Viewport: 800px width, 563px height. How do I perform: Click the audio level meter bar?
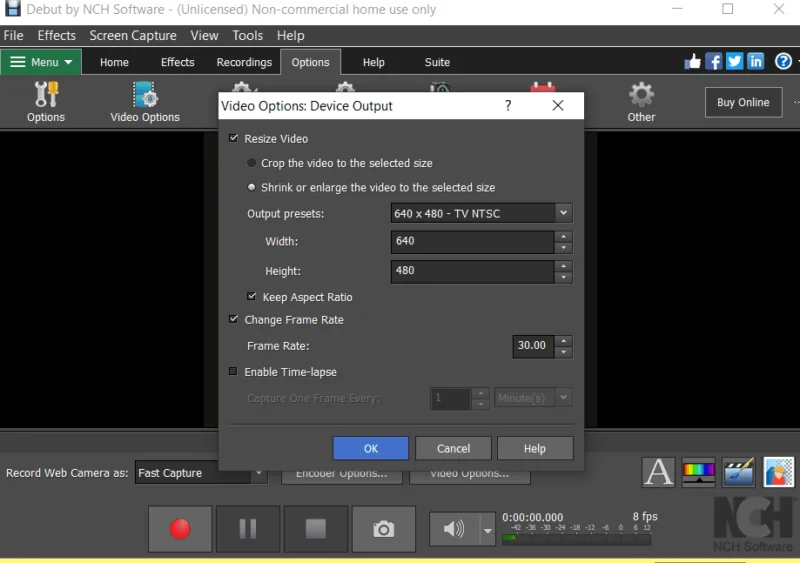tap(577, 538)
